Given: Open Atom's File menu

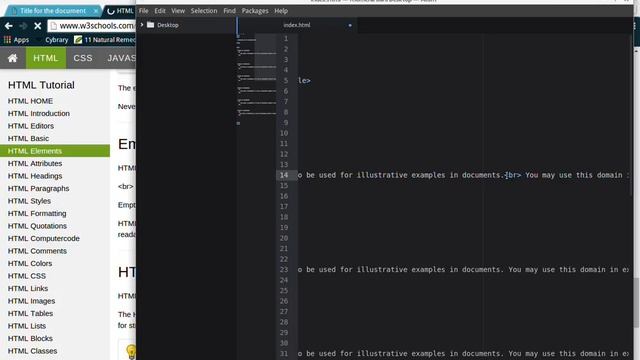Looking at the screenshot, I should click(x=144, y=11).
